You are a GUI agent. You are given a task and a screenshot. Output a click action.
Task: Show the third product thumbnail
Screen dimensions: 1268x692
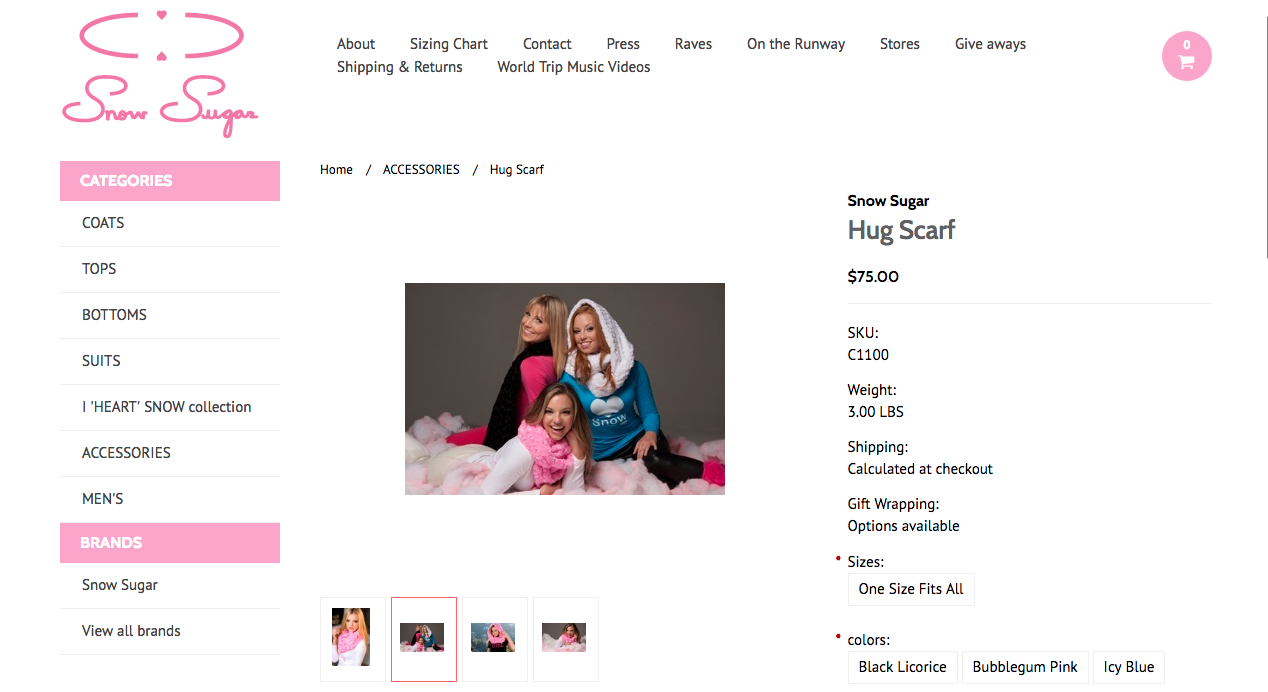495,639
